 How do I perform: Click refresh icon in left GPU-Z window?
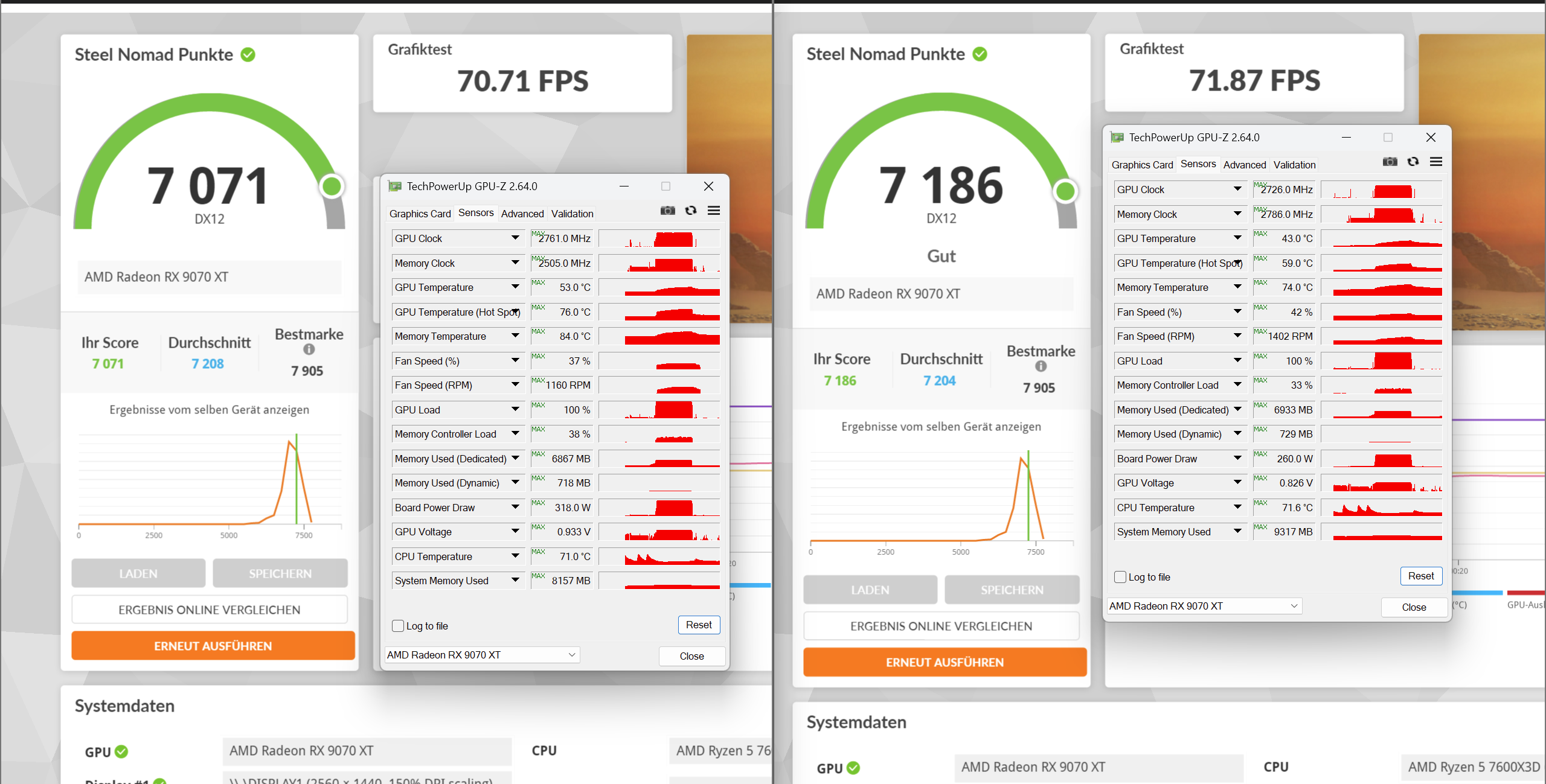(x=691, y=211)
